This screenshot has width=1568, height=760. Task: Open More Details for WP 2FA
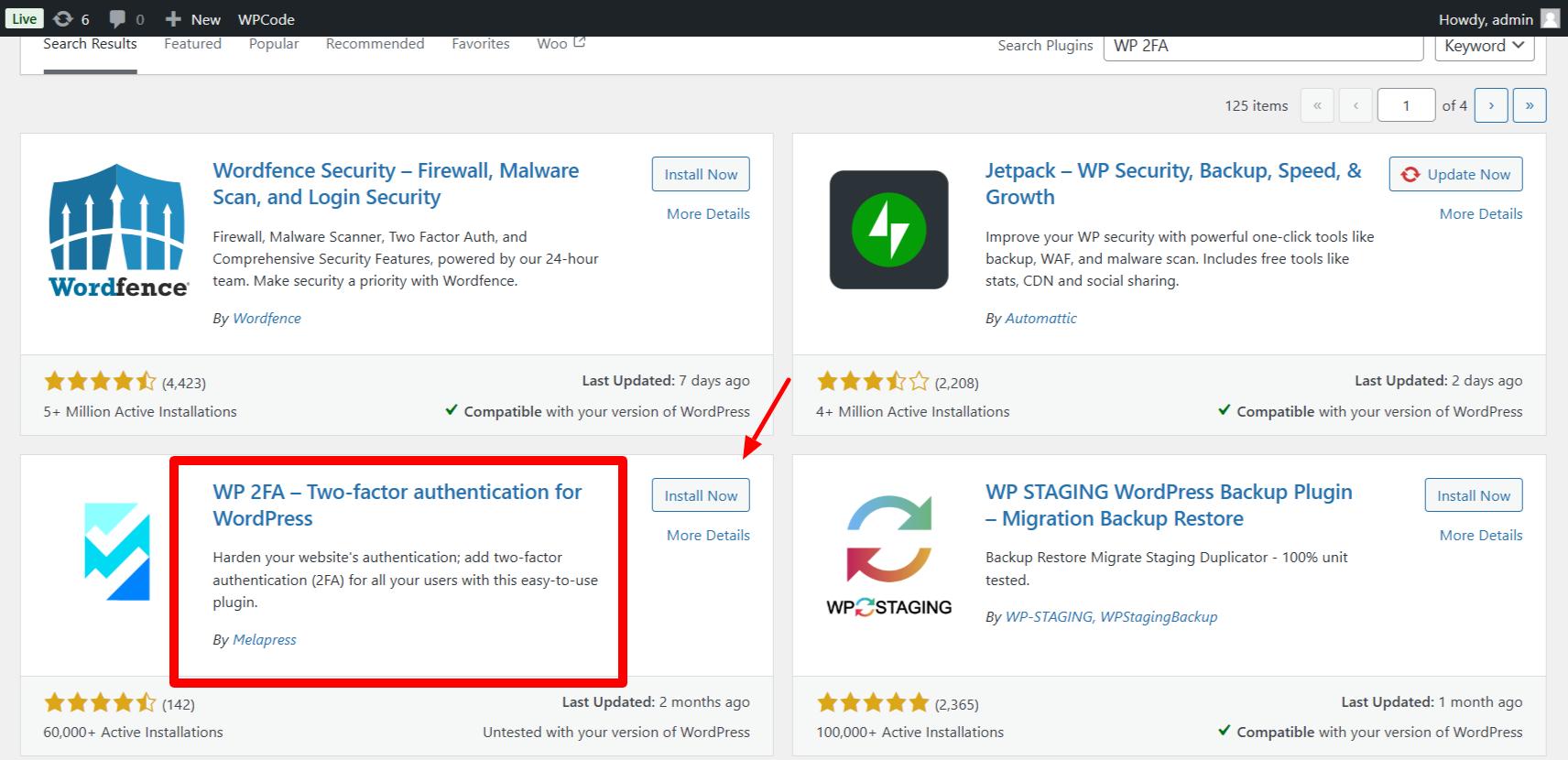pyautogui.click(x=708, y=535)
